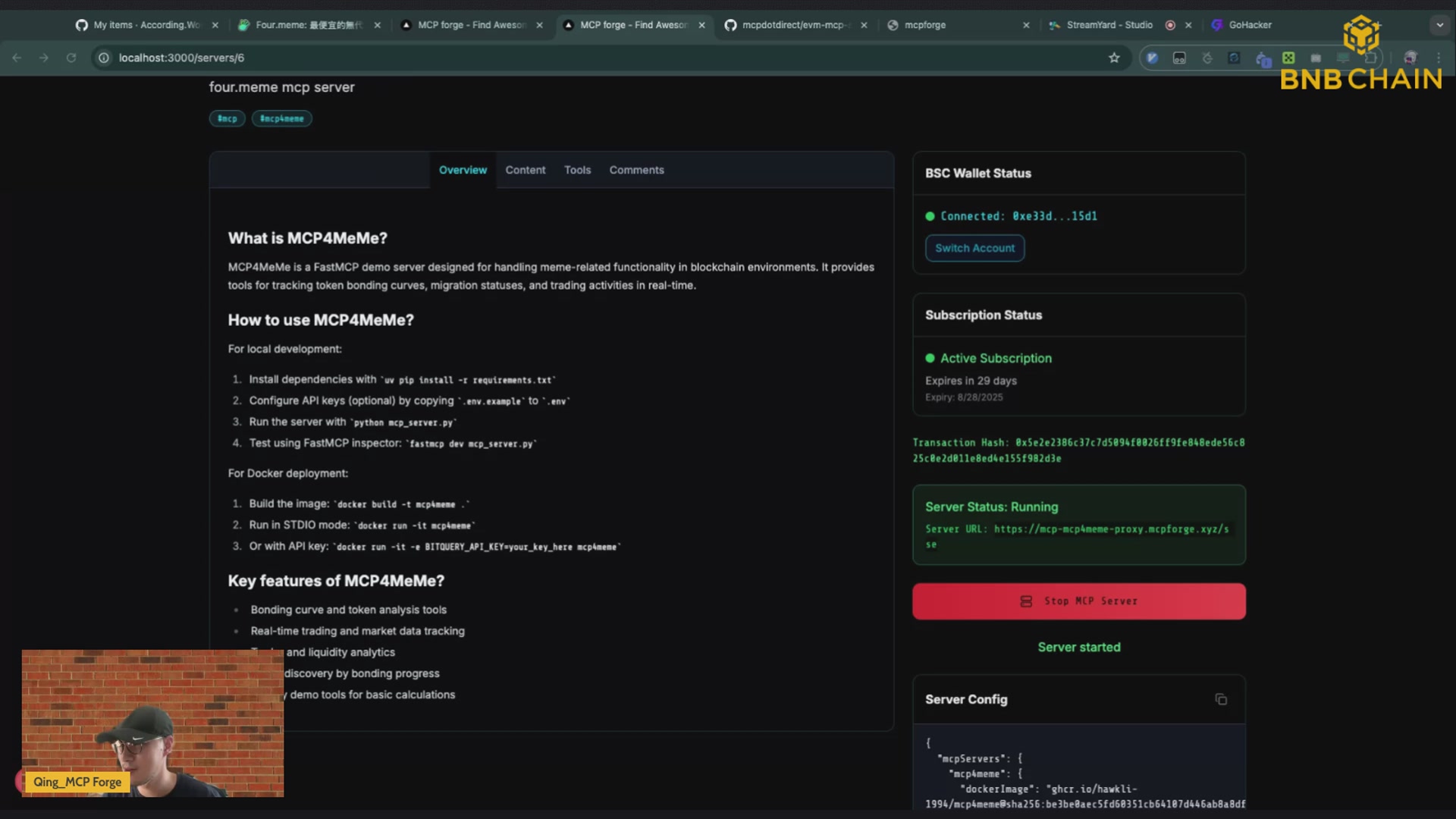
Task: Click the 'Server started' message
Action: 1078,647
